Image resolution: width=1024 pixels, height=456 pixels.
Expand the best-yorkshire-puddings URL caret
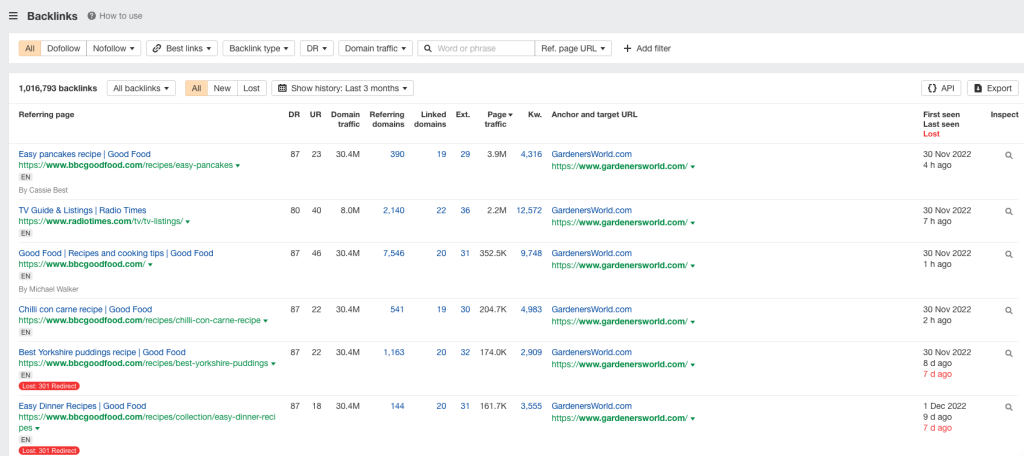273,364
